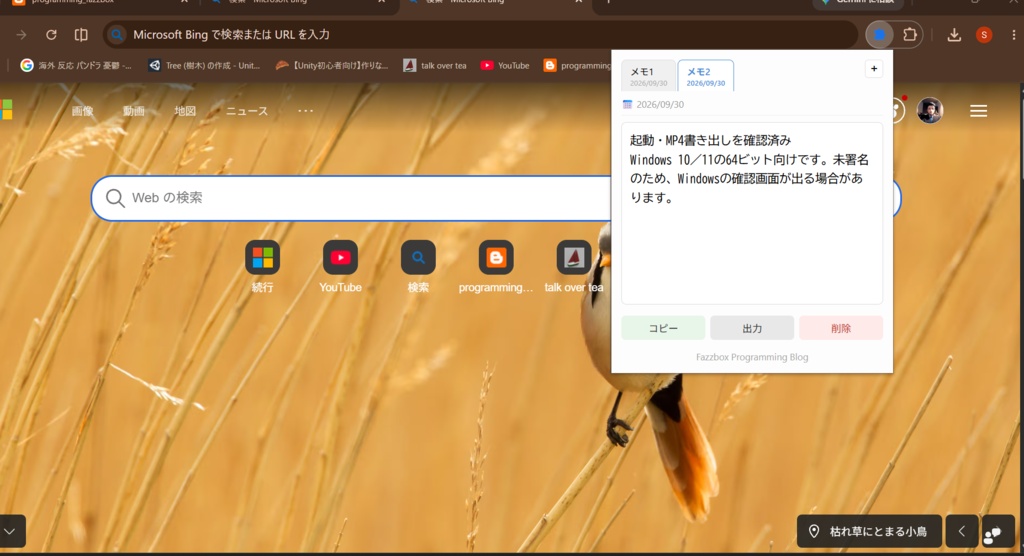This screenshot has width=1024, height=556.
Task: Open the red S profile icon
Action: click(984, 35)
